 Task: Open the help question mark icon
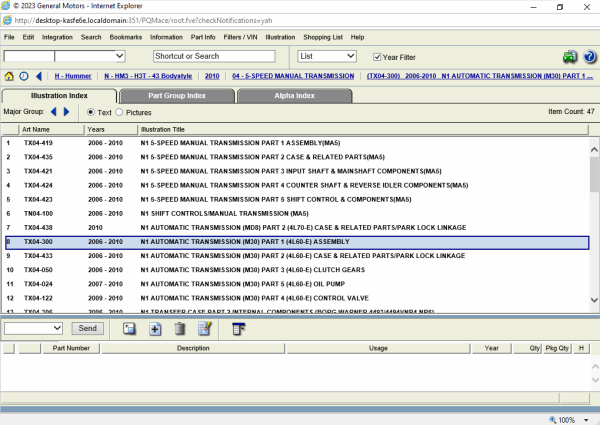click(x=589, y=57)
